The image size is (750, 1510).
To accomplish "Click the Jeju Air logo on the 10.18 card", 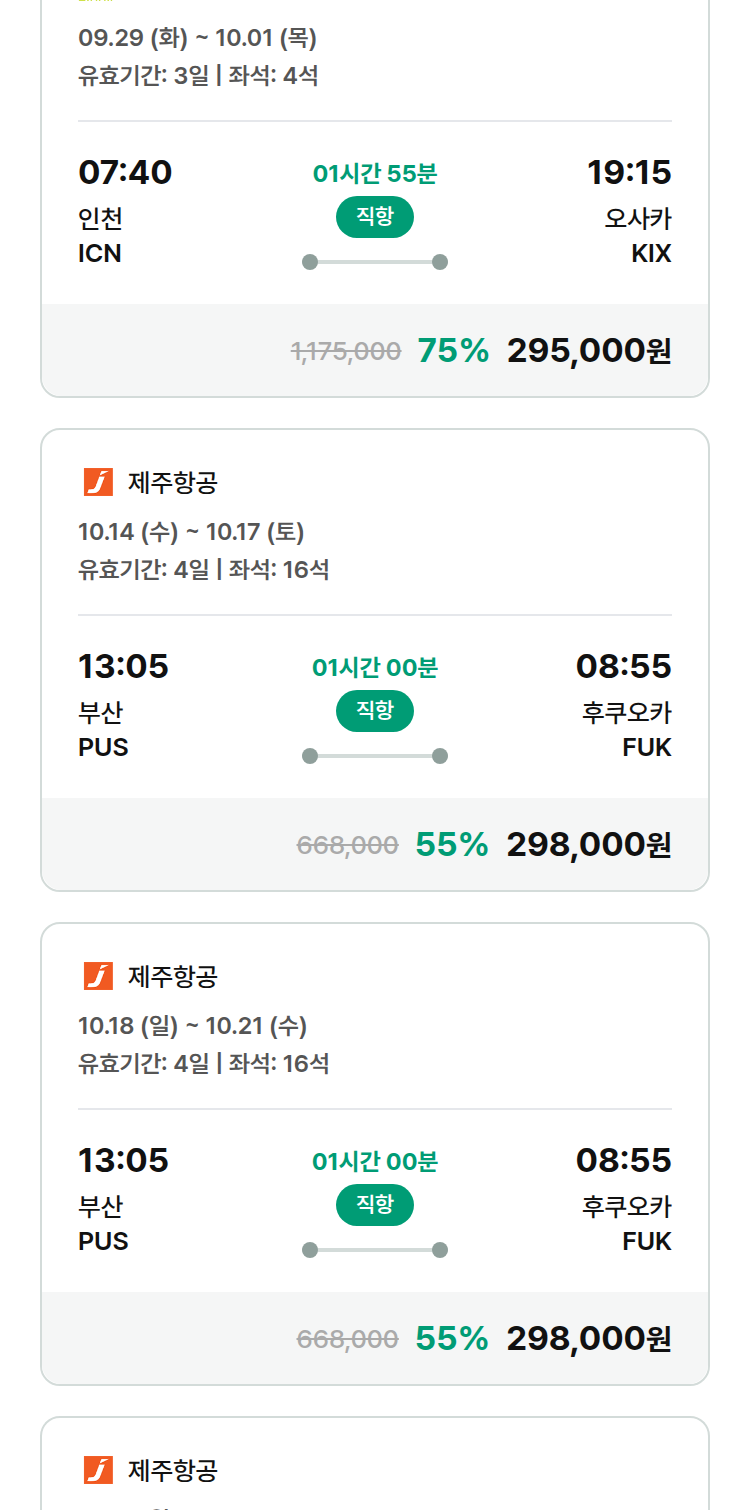I will [98, 976].
